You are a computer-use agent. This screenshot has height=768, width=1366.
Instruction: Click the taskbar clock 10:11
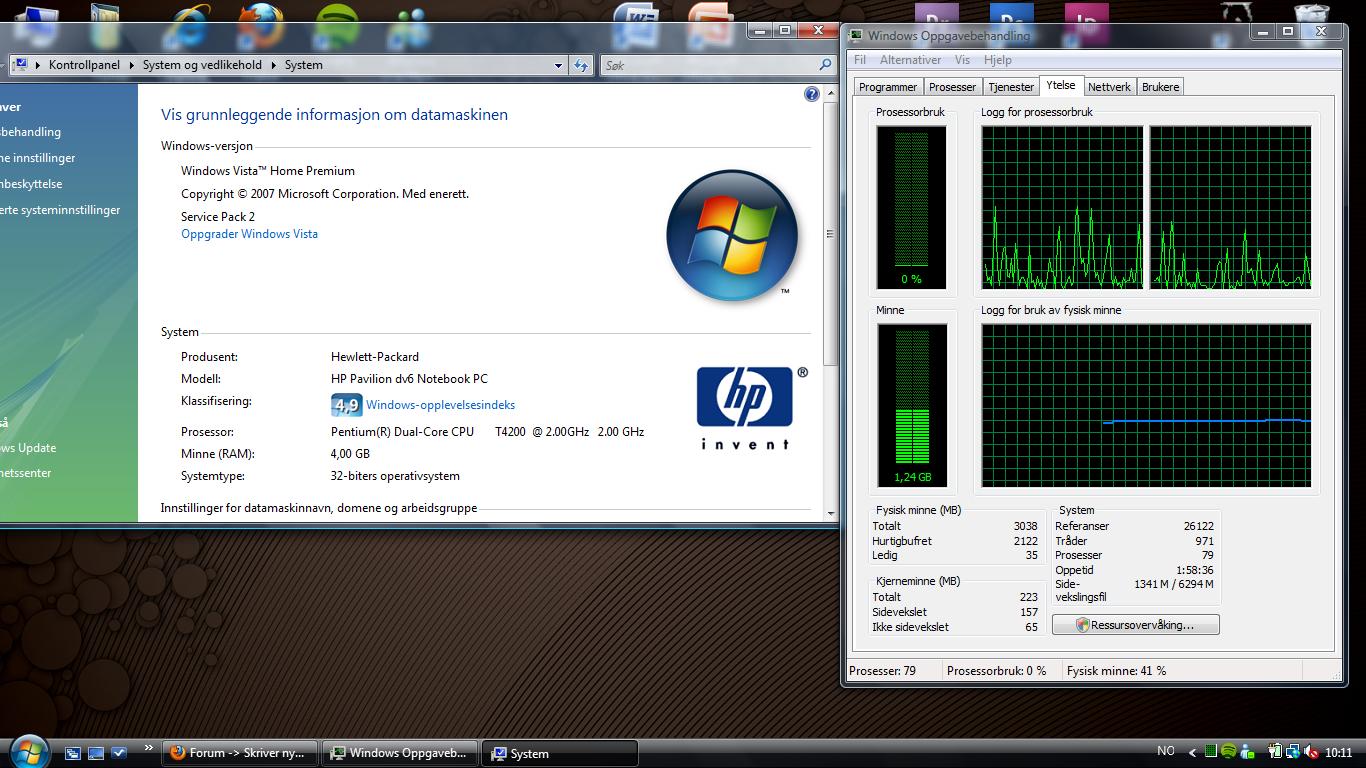pyautogui.click(x=1338, y=753)
